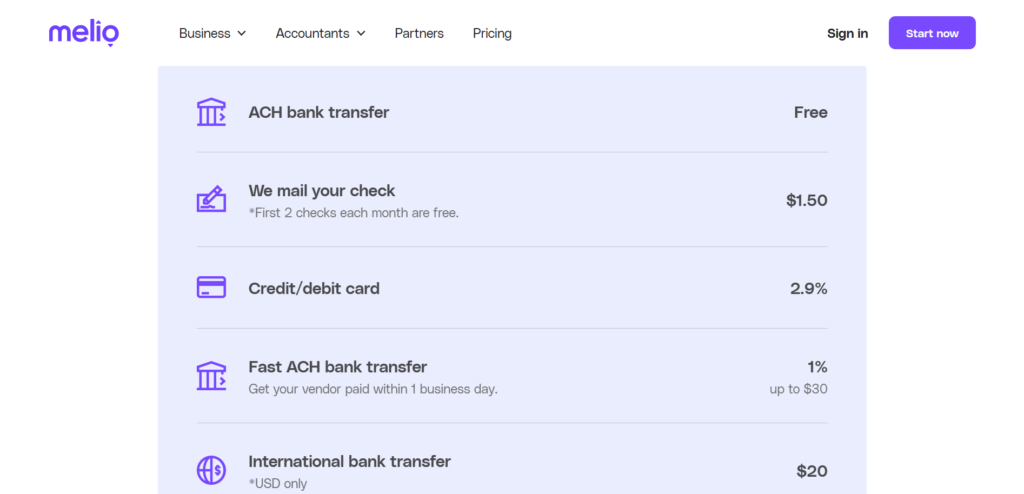
Task: Click the Credit/debit card label
Action: pos(314,288)
